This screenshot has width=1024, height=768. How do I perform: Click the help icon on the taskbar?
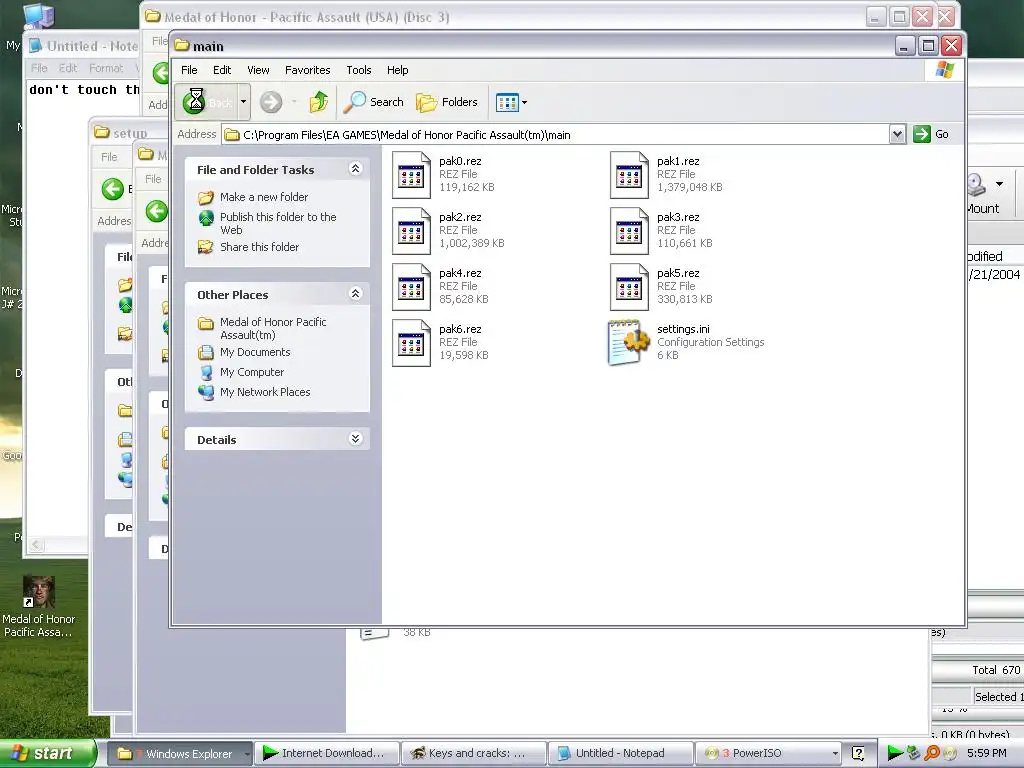[x=858, y=754]
